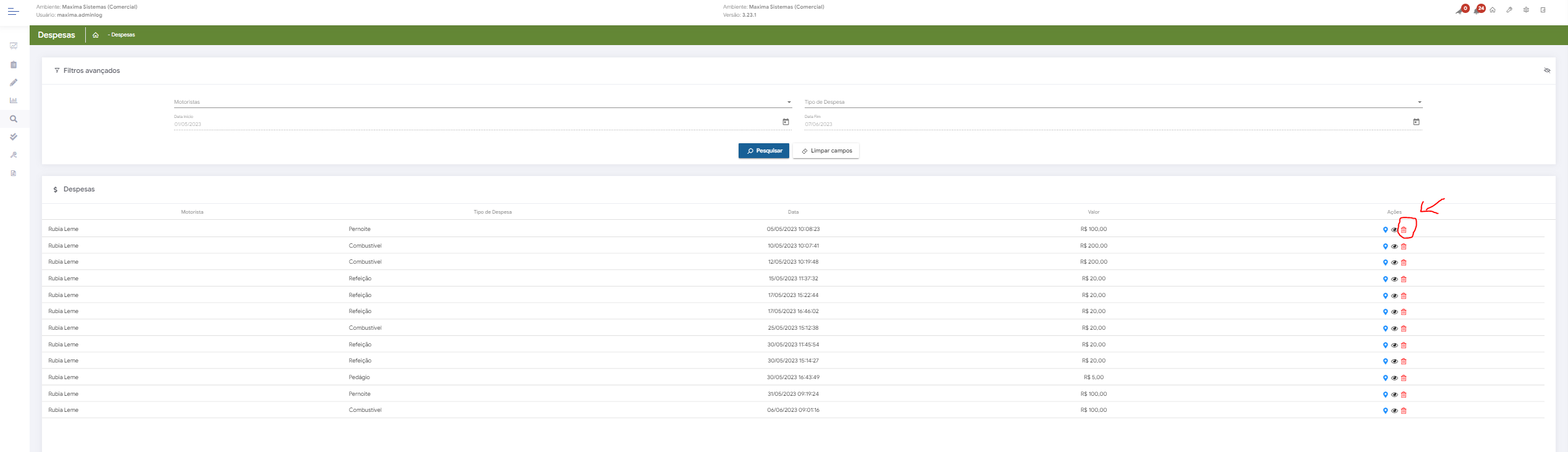The width and height of the screenshot is (1568, 452).
Task: Click the logout icon at top right
Action: pyautogui.click(x=1543, y=10)
